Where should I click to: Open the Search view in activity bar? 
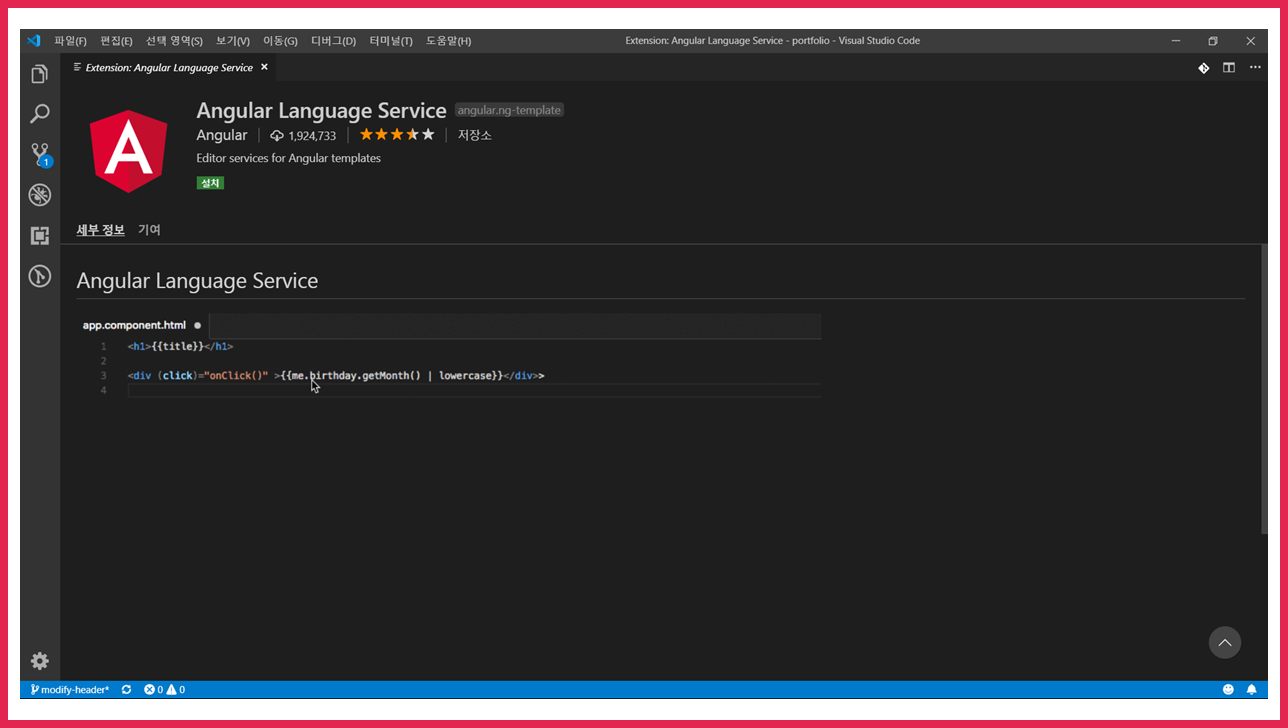[39, 114]
